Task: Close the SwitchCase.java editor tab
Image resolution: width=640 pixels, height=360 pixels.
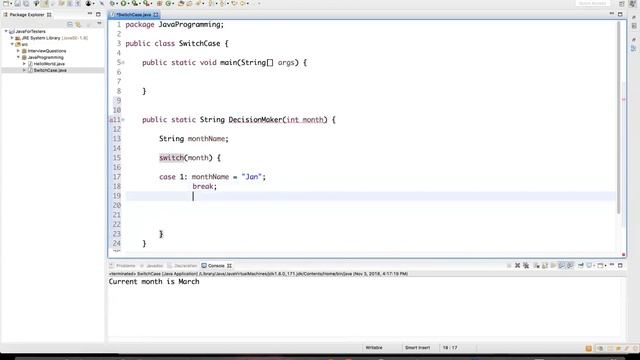Action: click(156, 15)
